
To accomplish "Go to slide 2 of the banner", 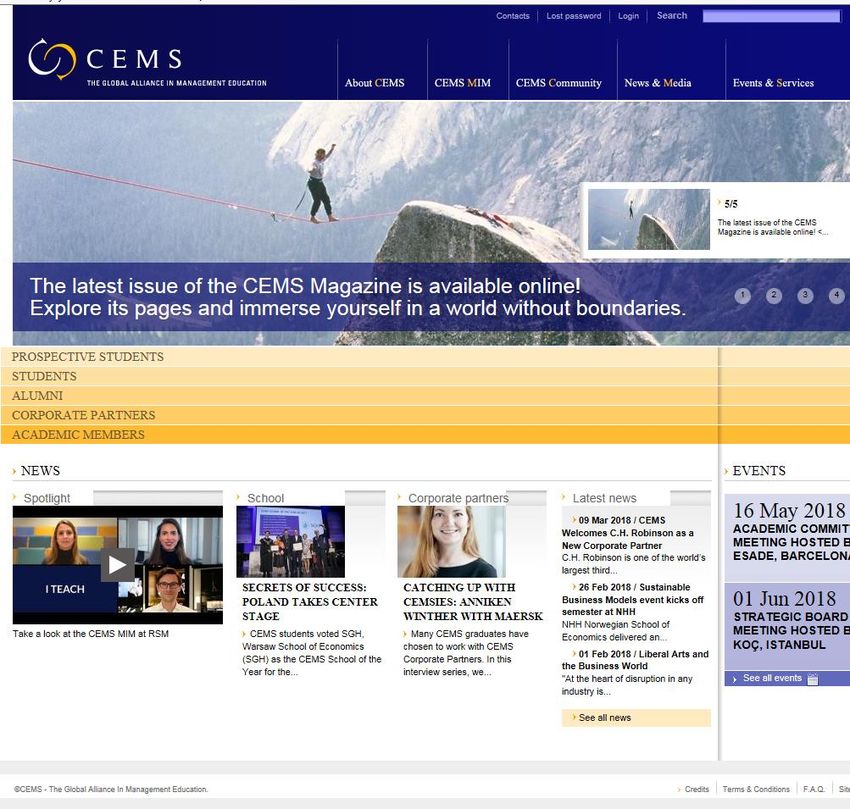I will coord(774,296).
